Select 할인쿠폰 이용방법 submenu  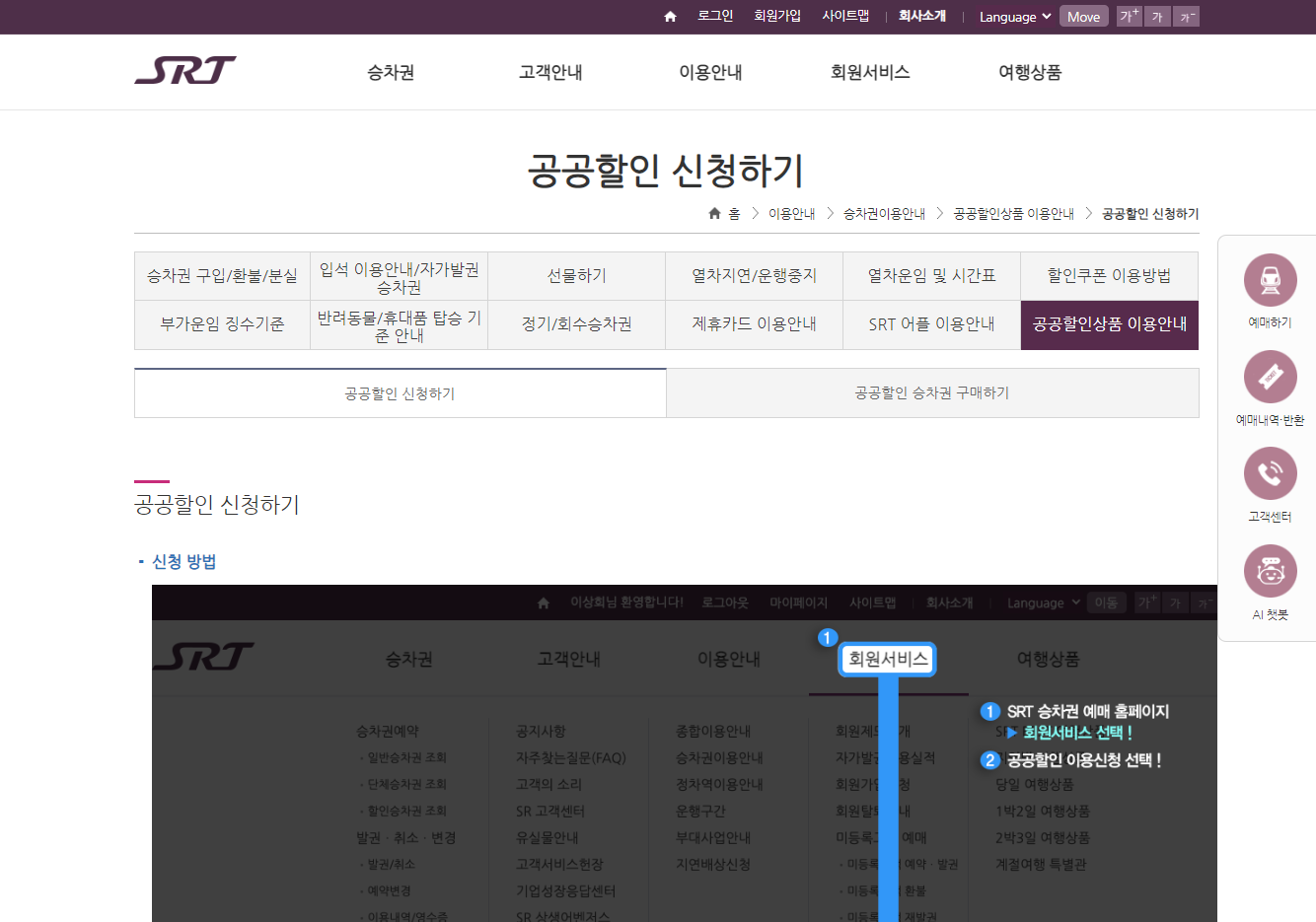coord(1110,276)
